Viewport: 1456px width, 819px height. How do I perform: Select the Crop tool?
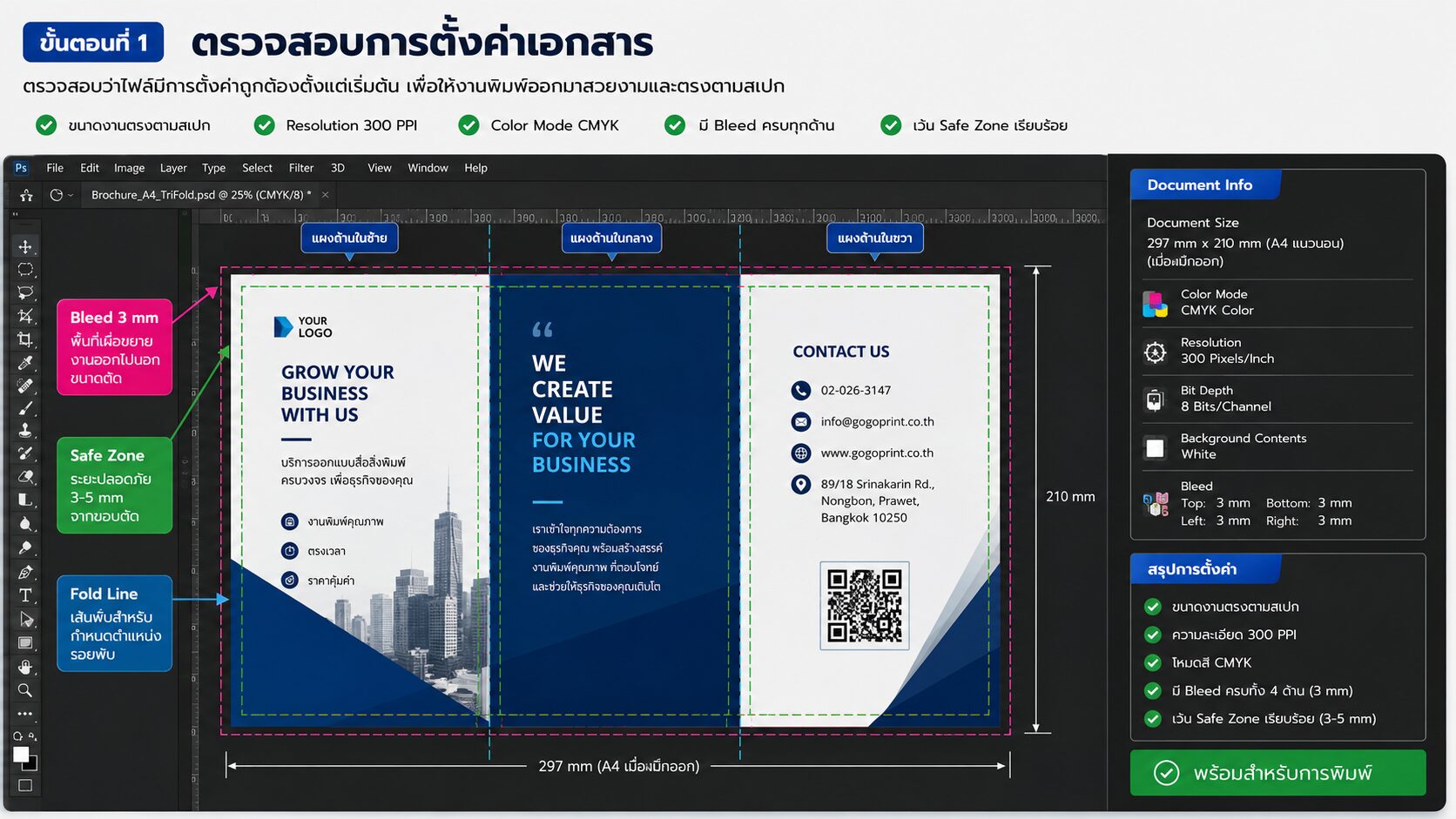[25, 339]
